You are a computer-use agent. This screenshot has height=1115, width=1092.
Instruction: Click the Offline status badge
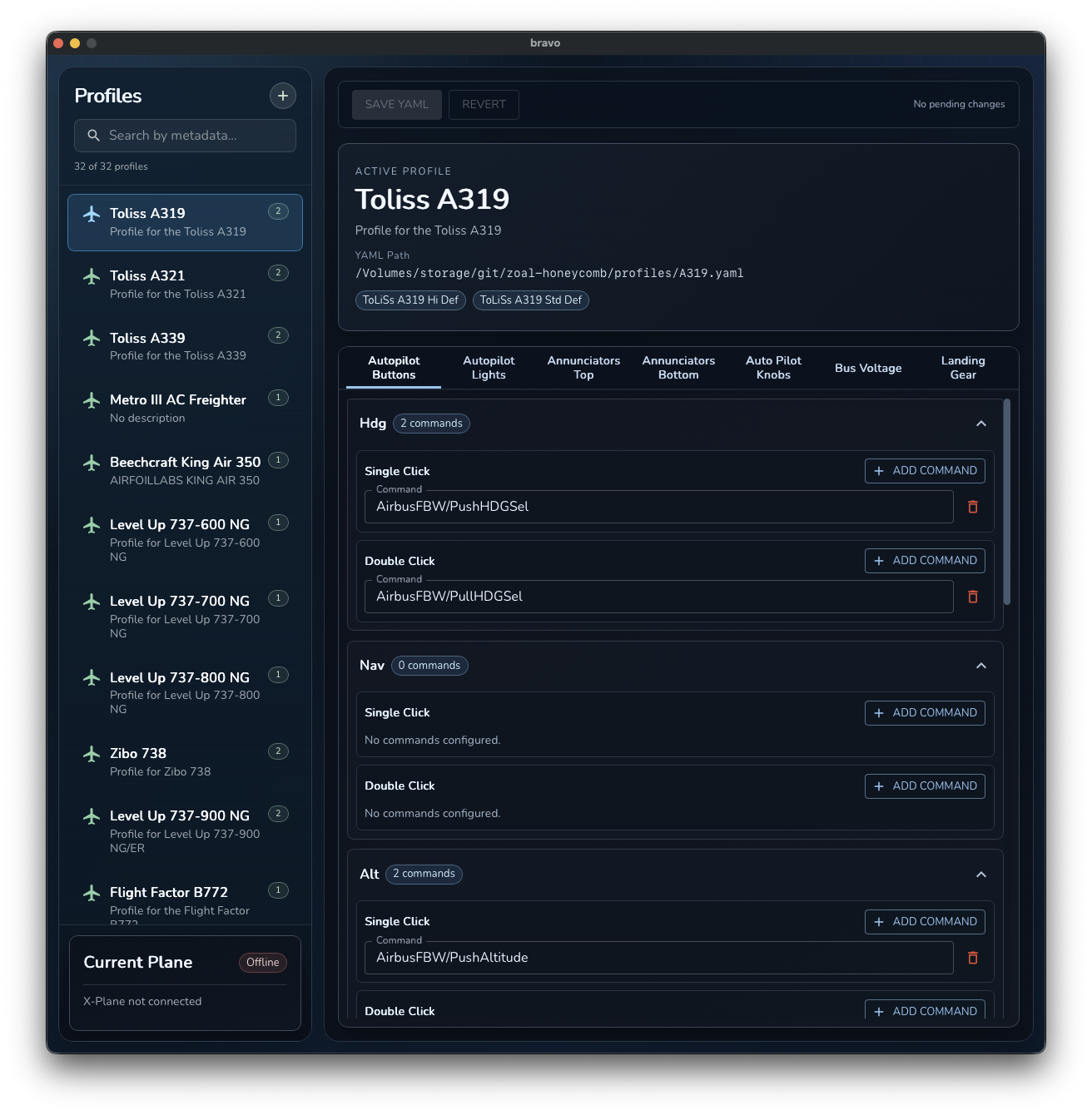coord(262,963)
